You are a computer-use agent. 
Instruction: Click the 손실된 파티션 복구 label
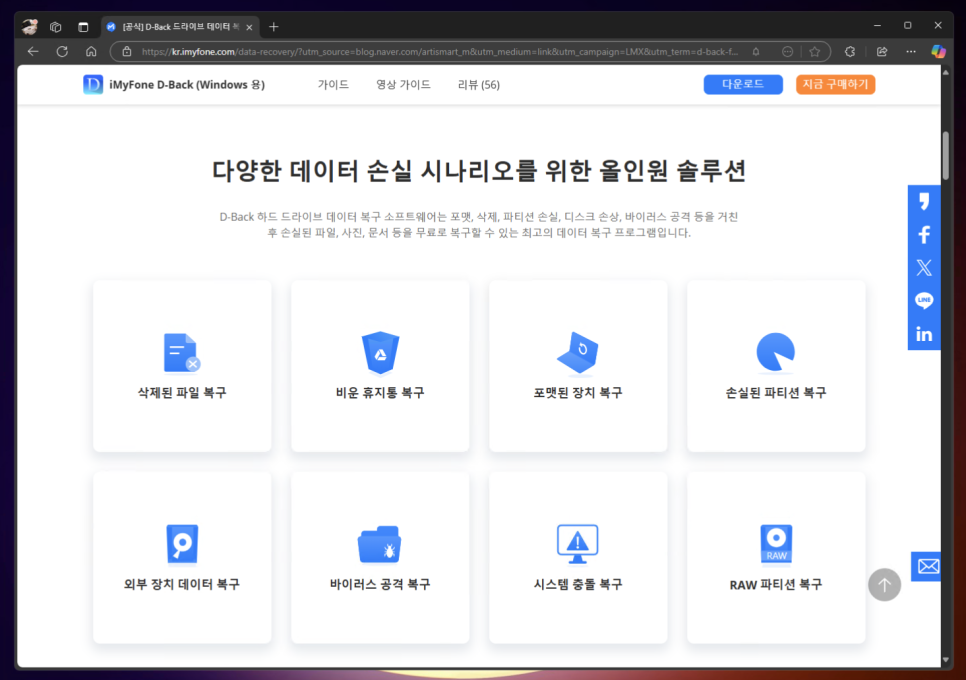(x=776, y=392)
